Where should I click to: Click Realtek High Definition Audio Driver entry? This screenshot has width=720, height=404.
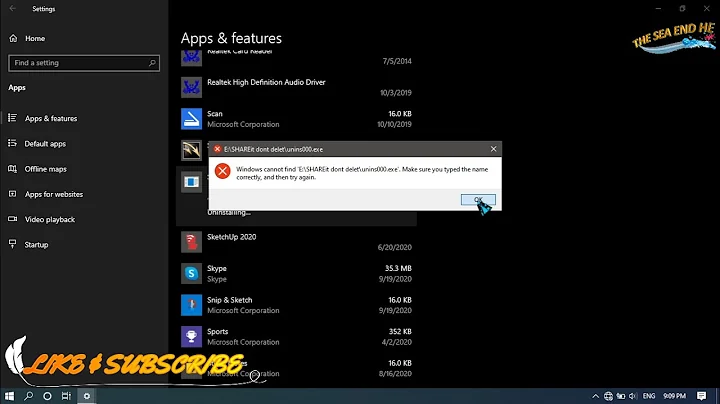coord(266,82)
